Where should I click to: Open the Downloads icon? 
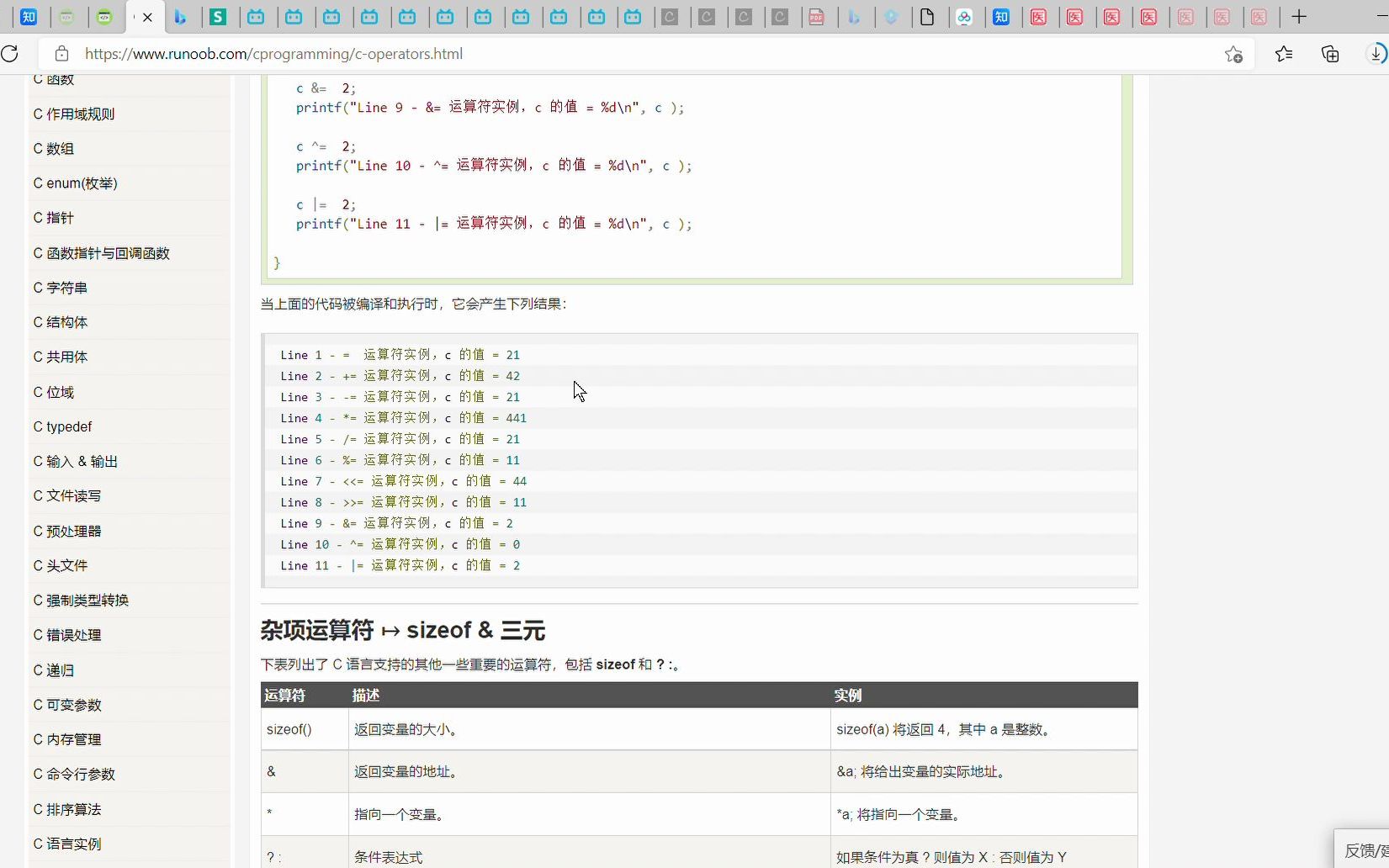[1376, 54]
